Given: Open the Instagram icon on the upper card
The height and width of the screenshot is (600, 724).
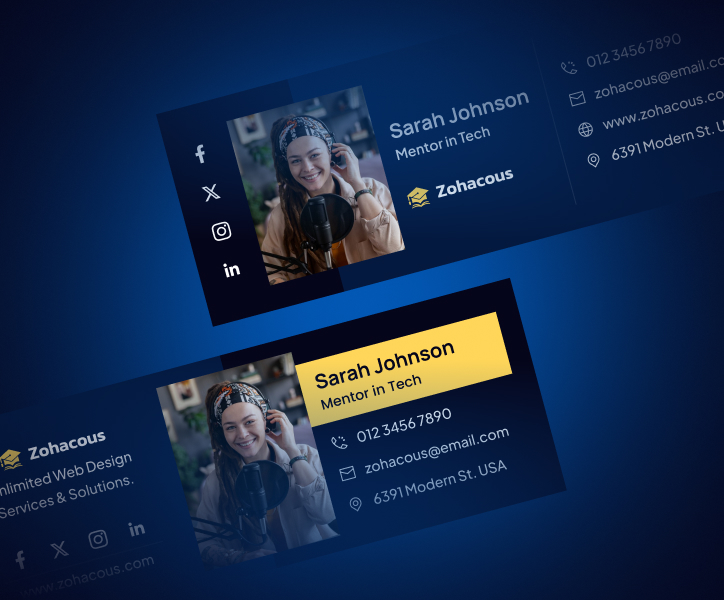Looking at the screenshot, I should 222,231.
